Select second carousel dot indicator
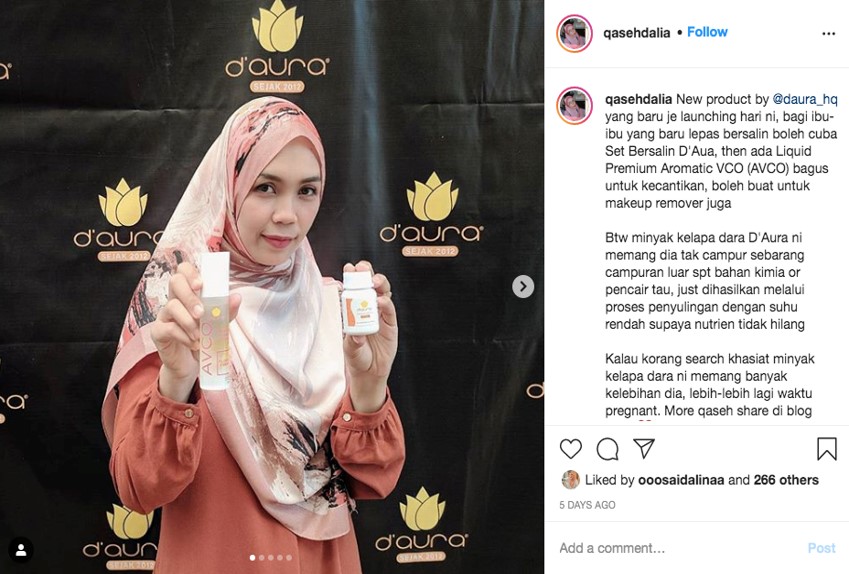849x574 pixels. pyautogui.click(x=262, y=557)
